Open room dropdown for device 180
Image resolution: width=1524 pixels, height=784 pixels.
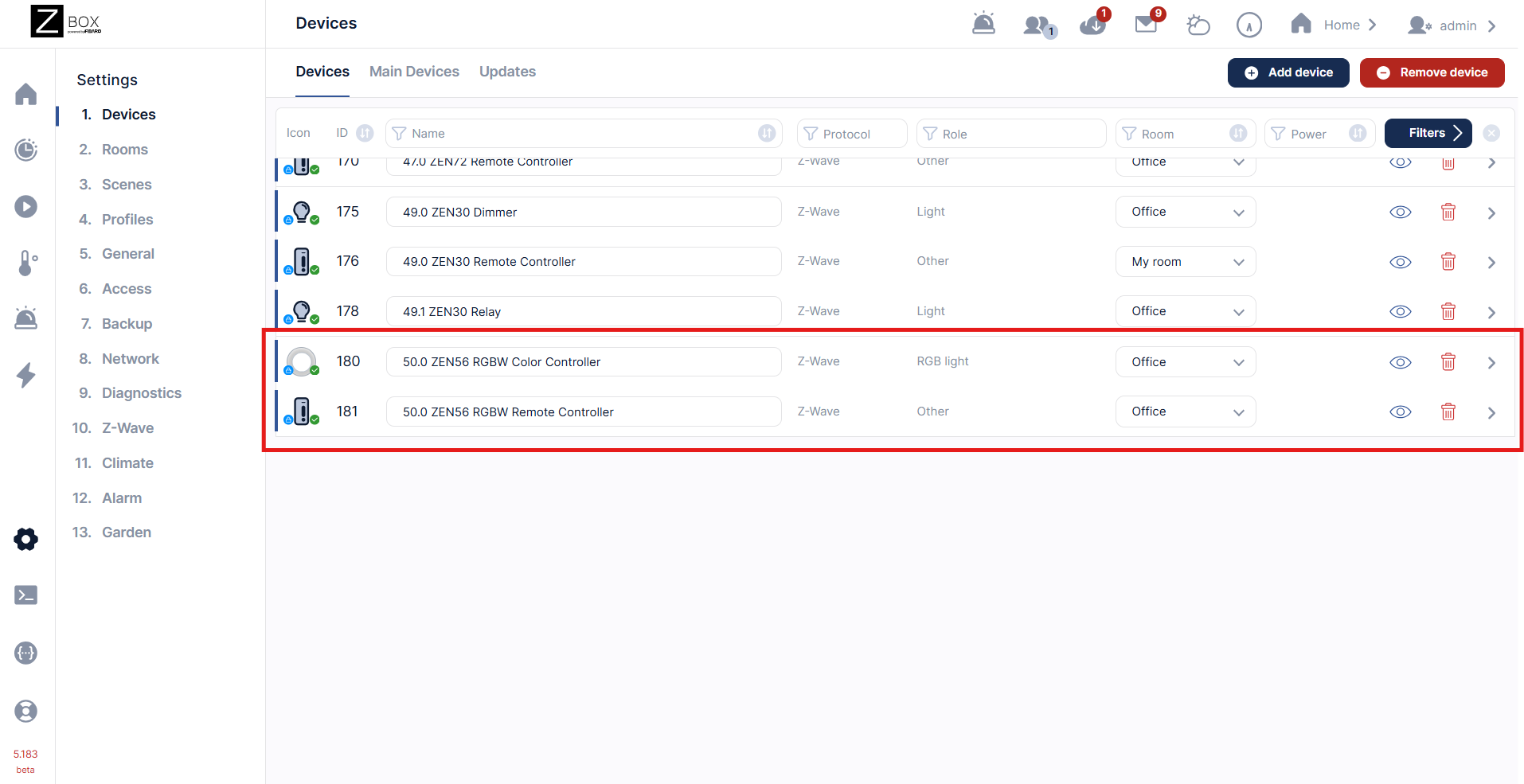click(1186, 362)
